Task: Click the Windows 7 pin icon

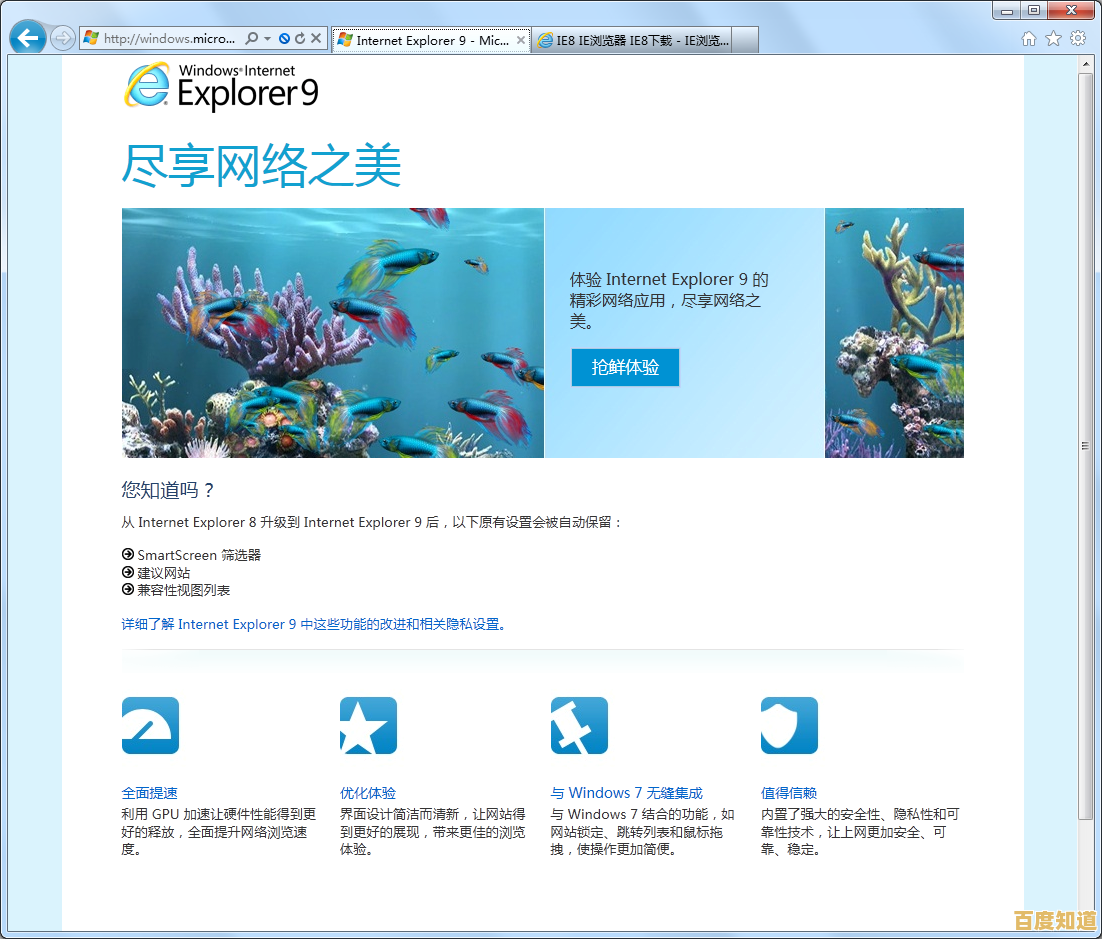Action: click(579, 725)
